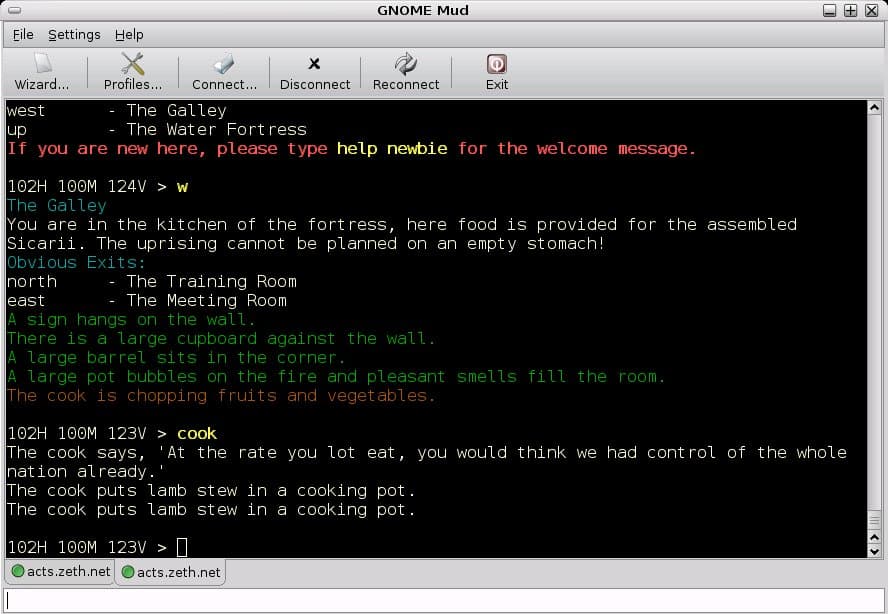Click the yellow 'cook' command text
The height and width of the screenshot is (614, 888).
click(197, 434)
